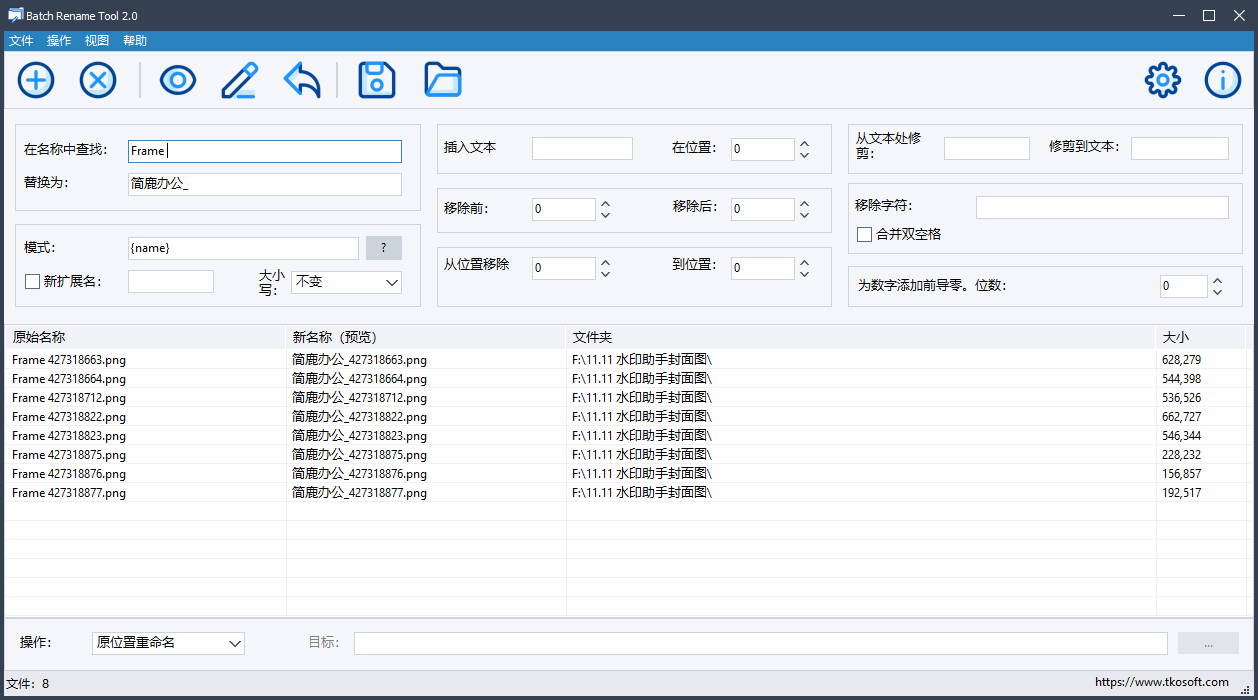Open the 视图 menu
1258x700 pixels.
97,41
